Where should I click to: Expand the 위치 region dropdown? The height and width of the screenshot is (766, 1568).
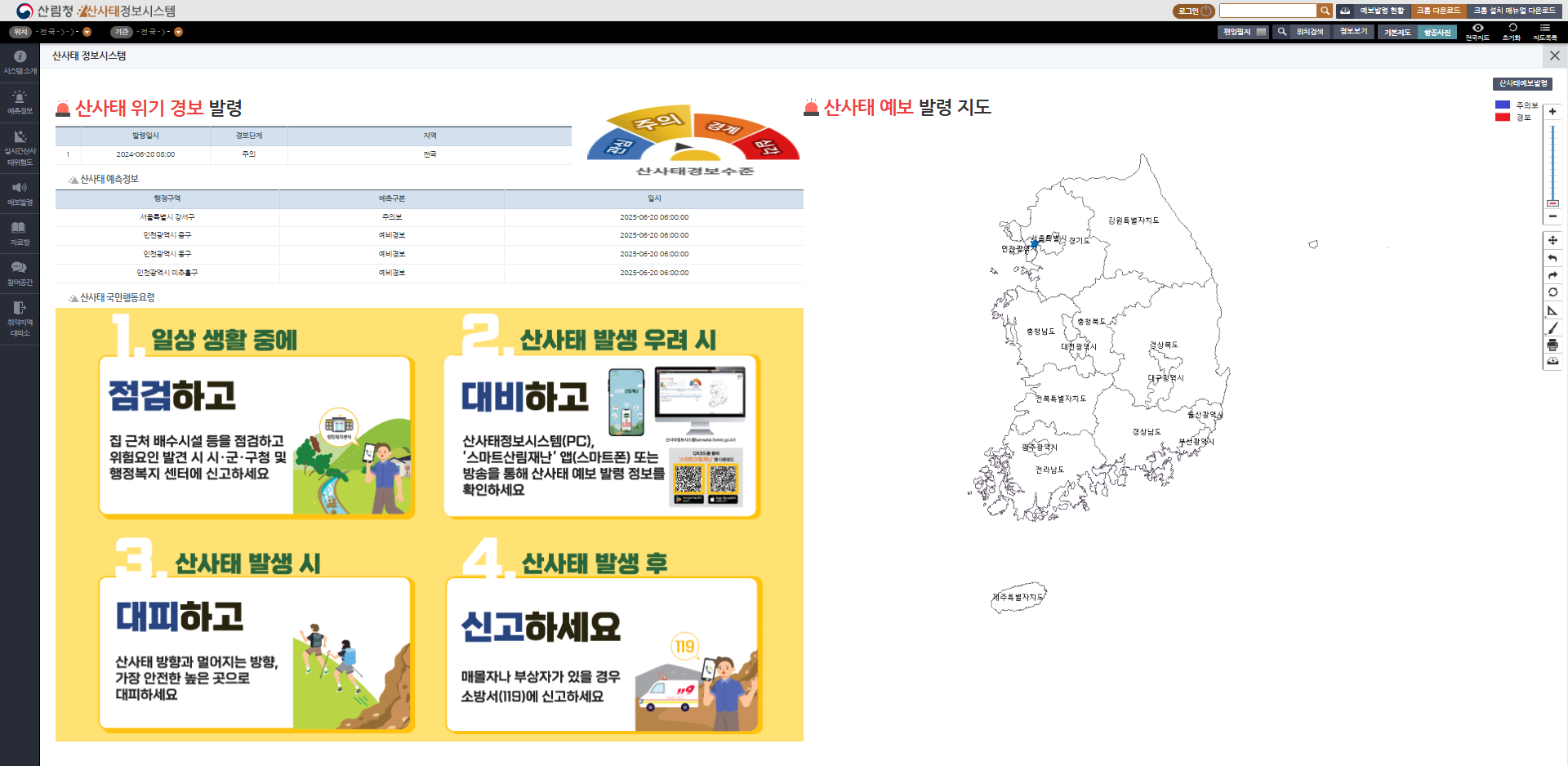(x=85, y=32)
